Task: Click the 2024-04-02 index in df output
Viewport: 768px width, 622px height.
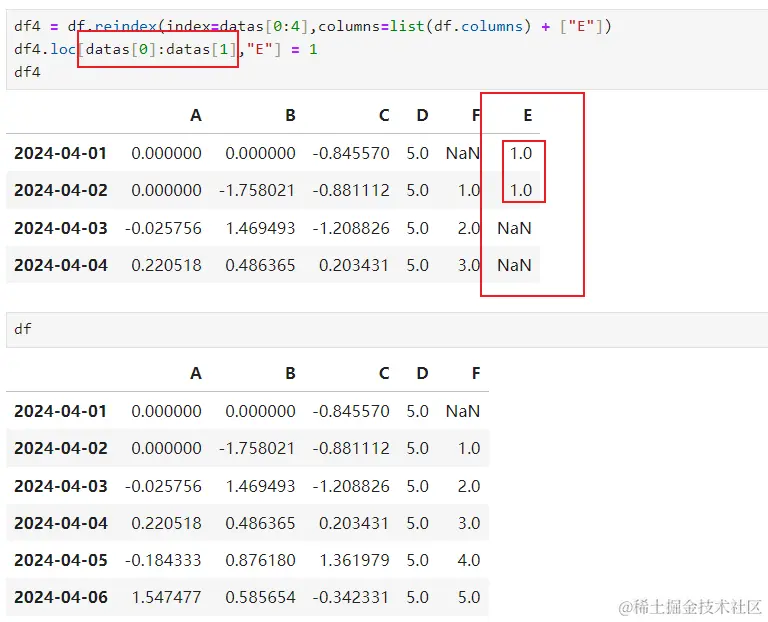Action: pos(61,449)
